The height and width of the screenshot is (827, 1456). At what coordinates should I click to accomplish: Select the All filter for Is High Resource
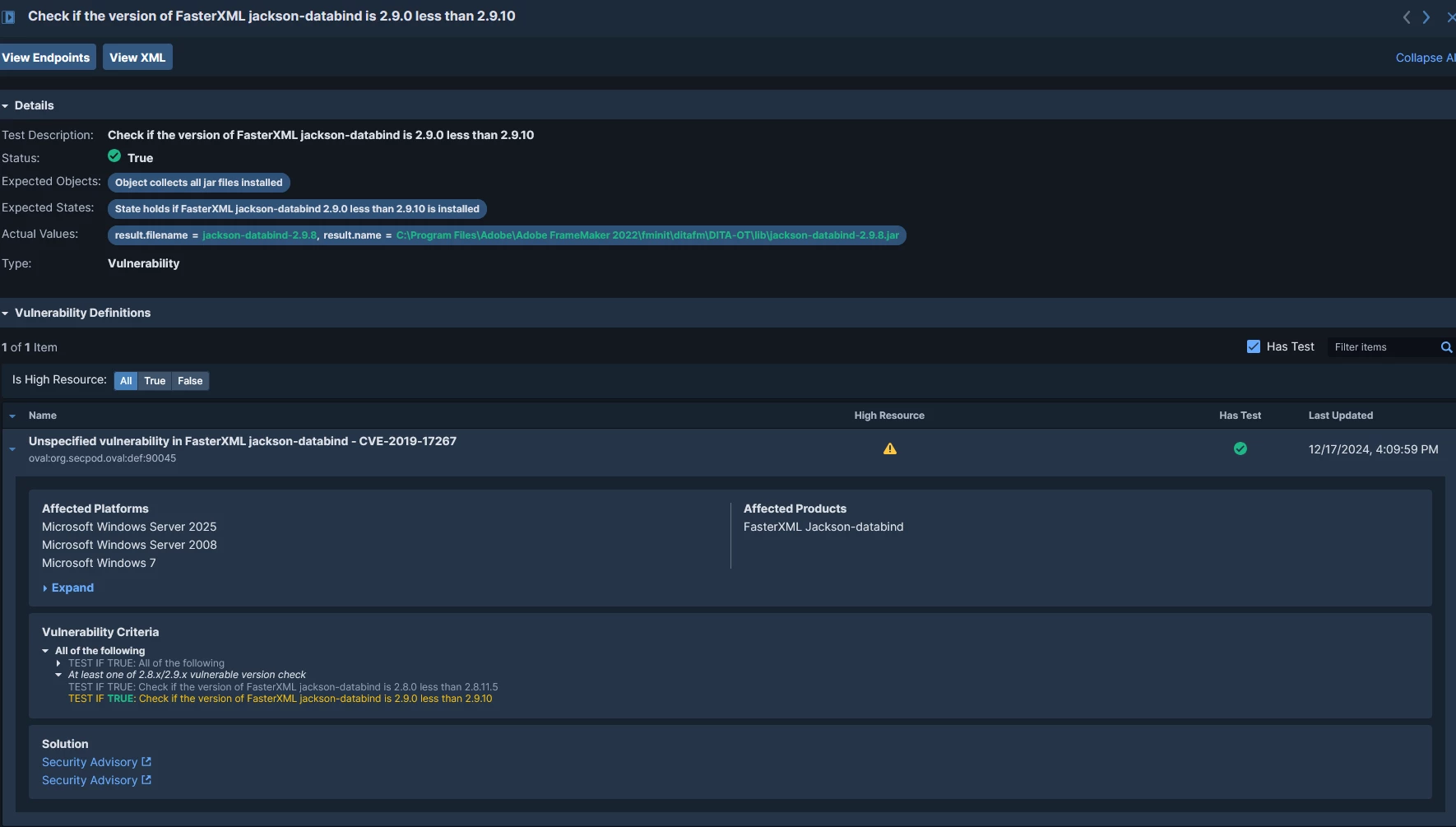pos(126,381)
